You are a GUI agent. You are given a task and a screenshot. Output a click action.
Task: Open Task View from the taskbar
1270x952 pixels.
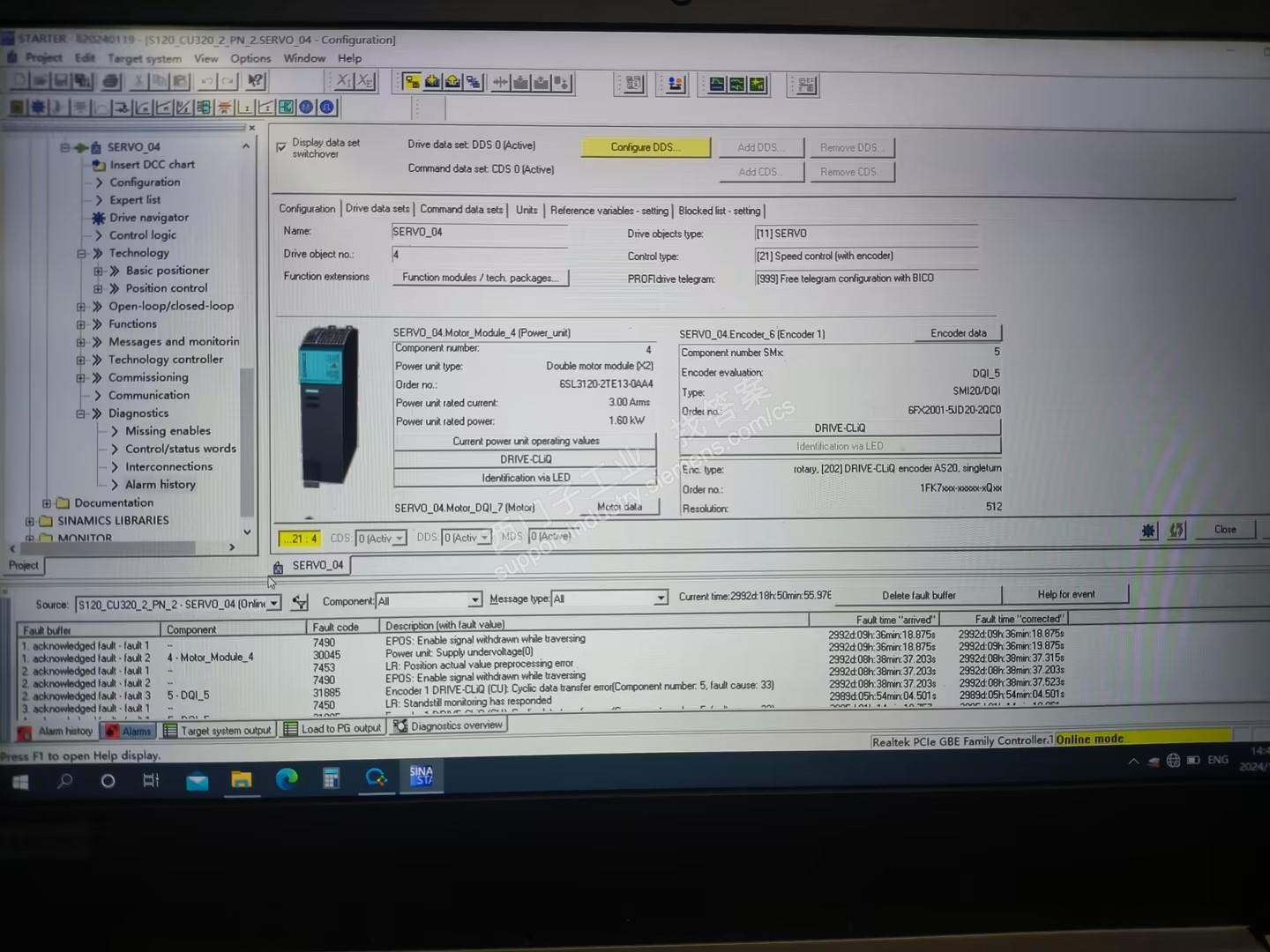click(x=151, y=780)
